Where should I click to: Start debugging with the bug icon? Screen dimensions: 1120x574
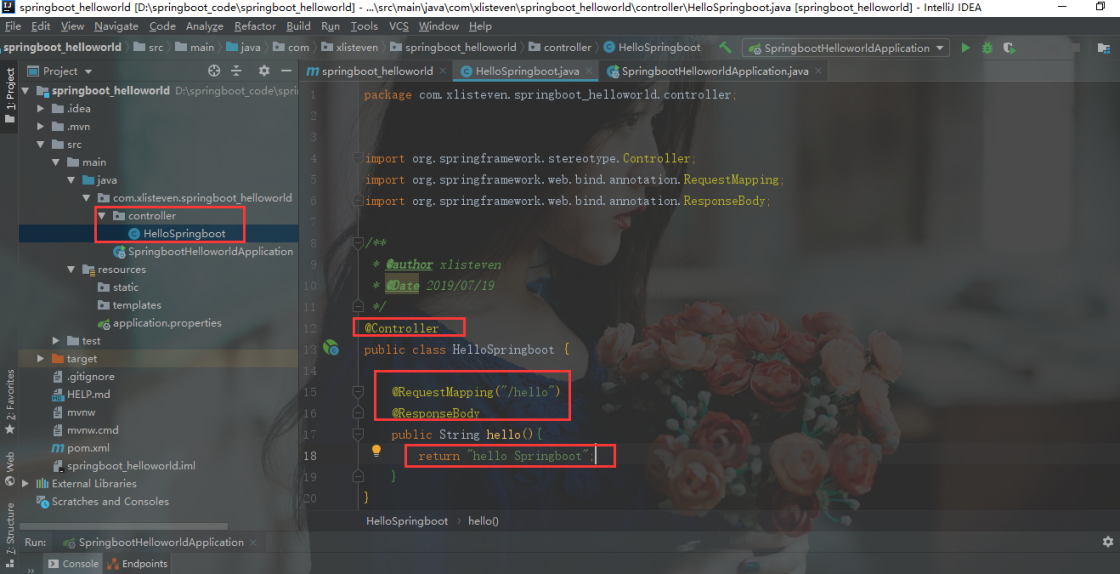click(x=987, y=48)
